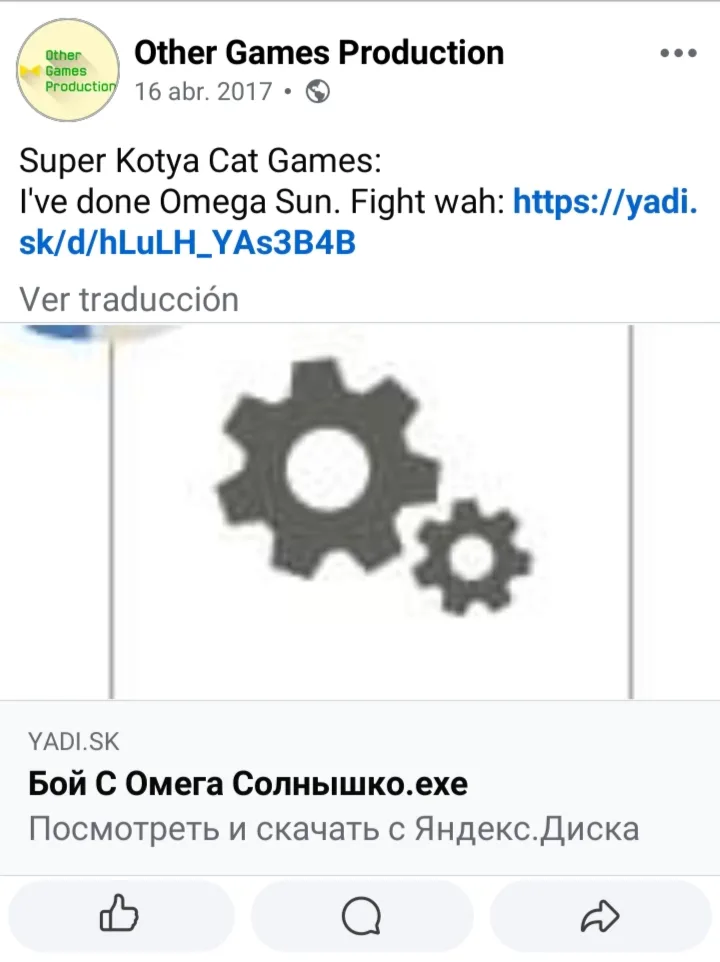720x962 pixels.
Task: Open the three-dot post options menu
Action: point(678,53)
